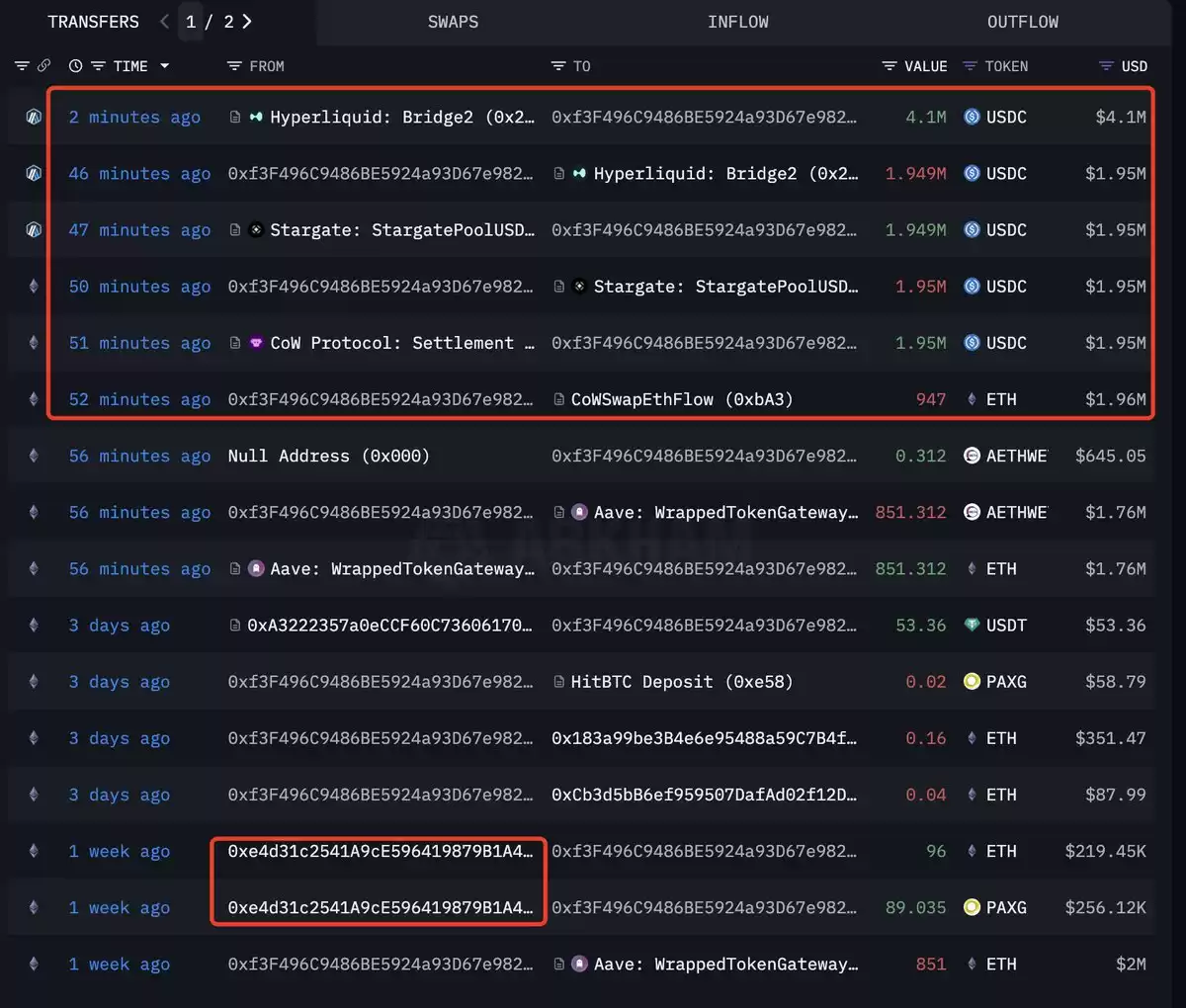This screenshot has height=1008, width=1186.
Task: Open the INFLOW tab
Action: coord(737,22)
